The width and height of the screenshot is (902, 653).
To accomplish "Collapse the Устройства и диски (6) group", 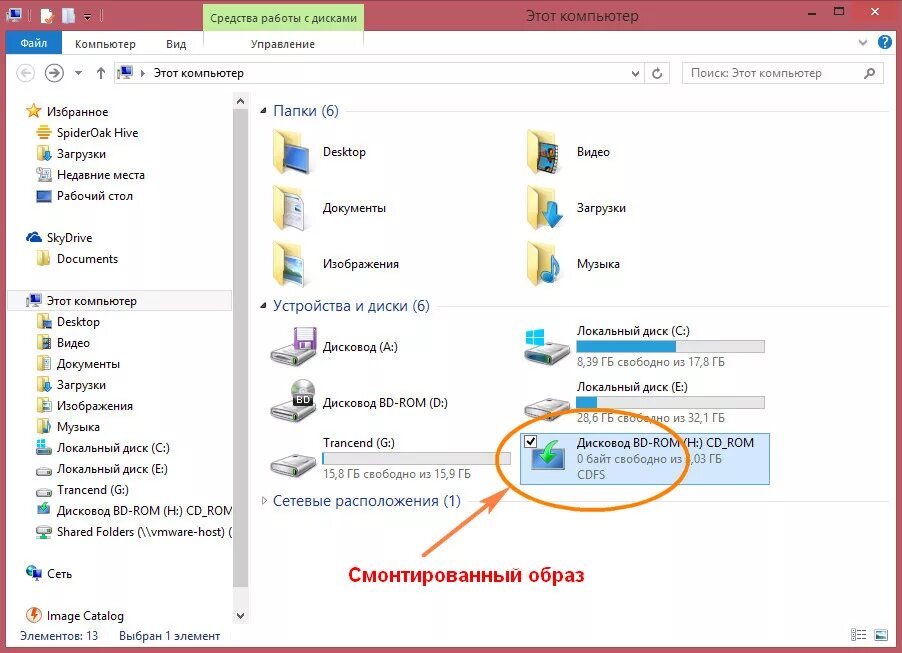I will [263, 306].
